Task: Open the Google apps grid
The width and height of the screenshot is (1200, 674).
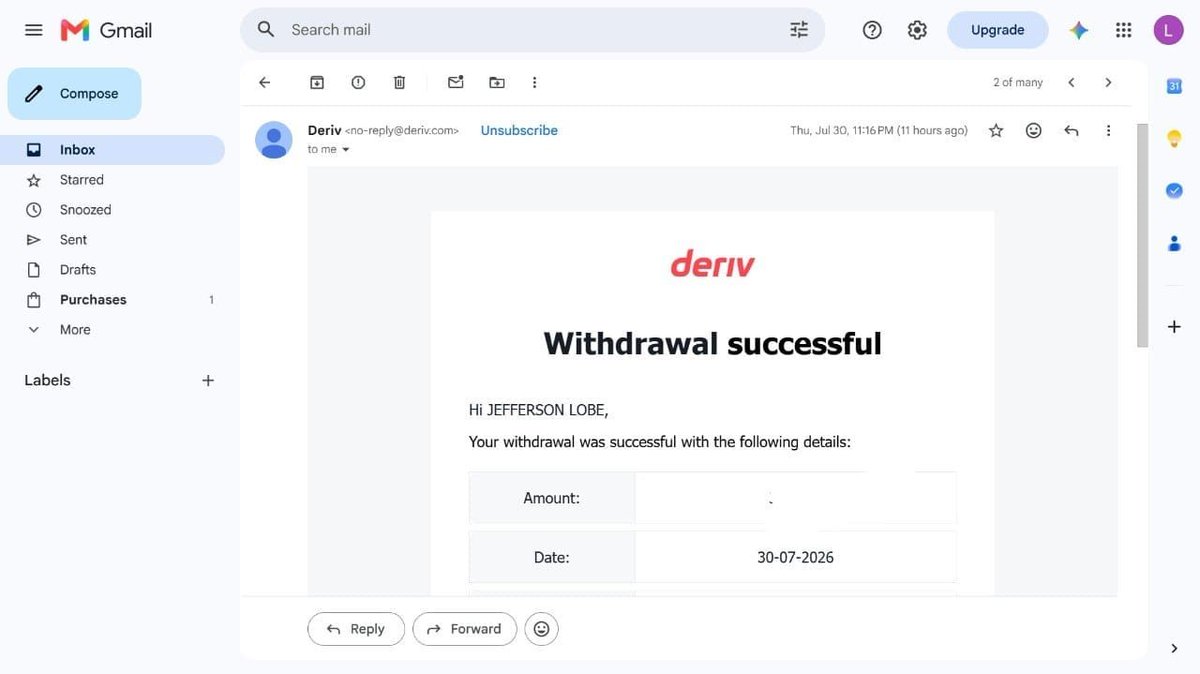Action: pos(1123,30)
